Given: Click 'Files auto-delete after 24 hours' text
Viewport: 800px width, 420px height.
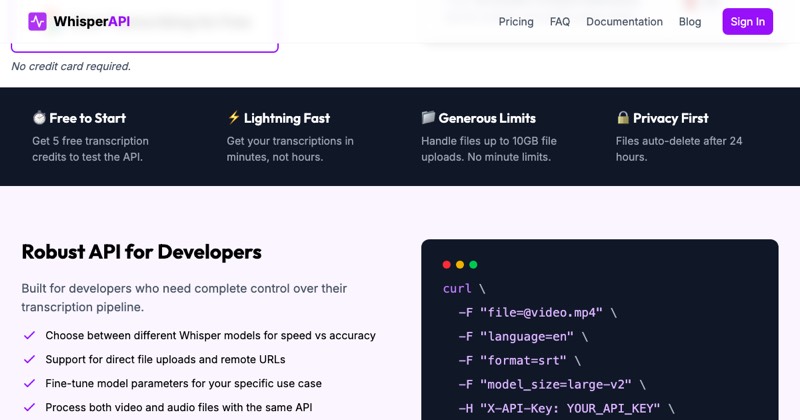Looking at the screenshot, I should point(679,149).
